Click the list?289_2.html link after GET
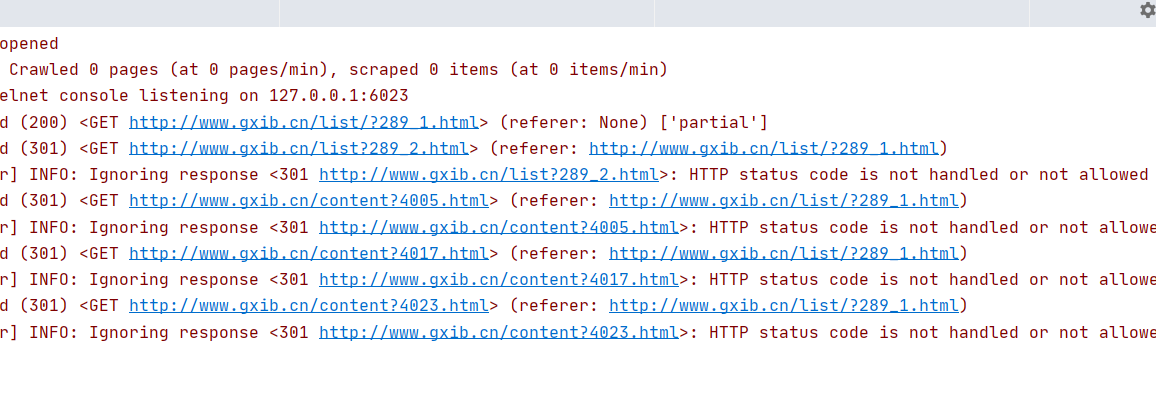 pyautogui.click(x=299, y=149)
